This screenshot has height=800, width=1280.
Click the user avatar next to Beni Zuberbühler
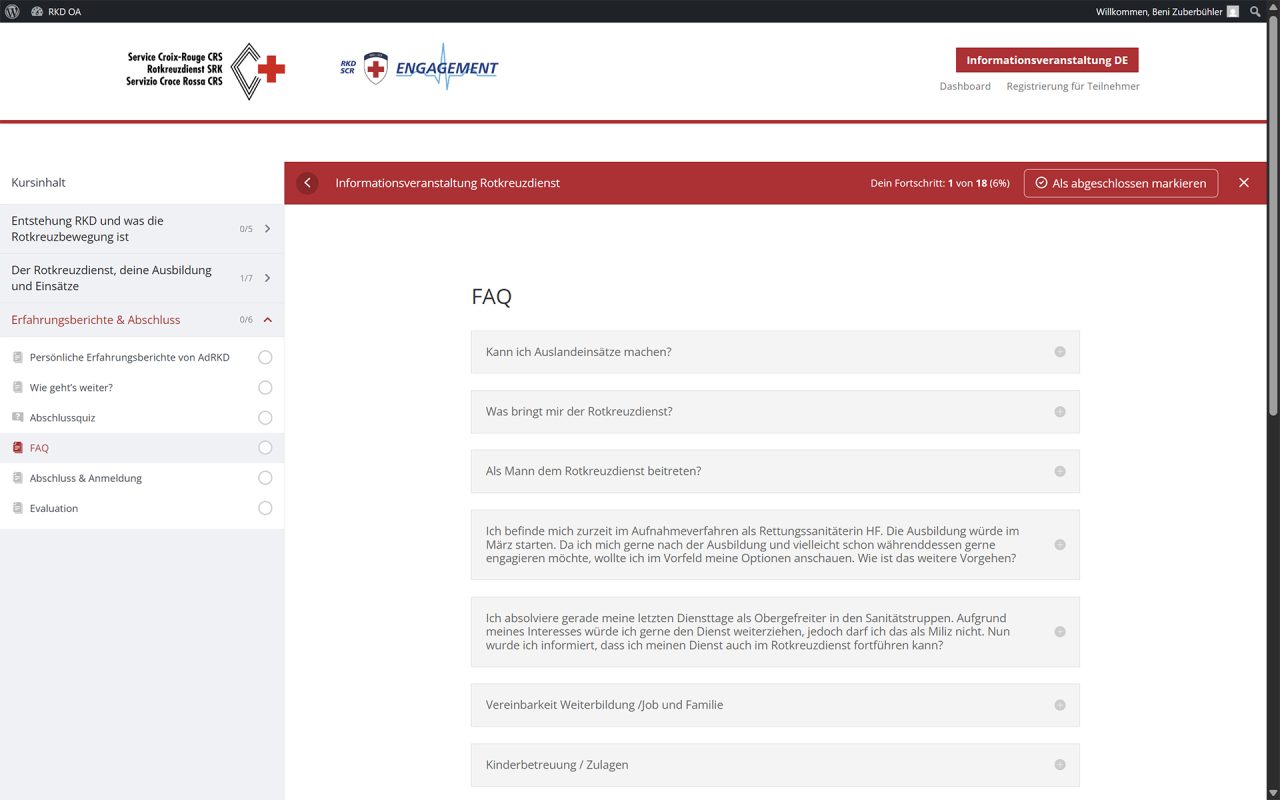pyautogui.click(x=1233, y=11)
